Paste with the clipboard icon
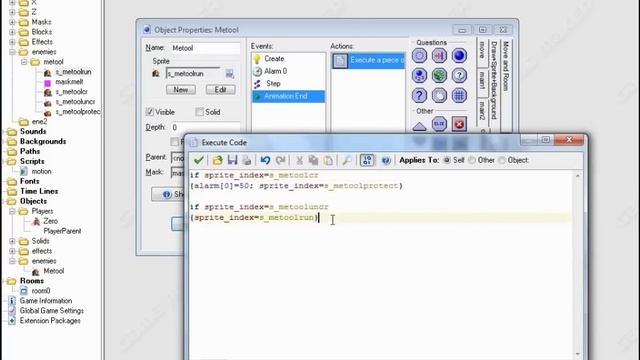 [x=328, y=160]
